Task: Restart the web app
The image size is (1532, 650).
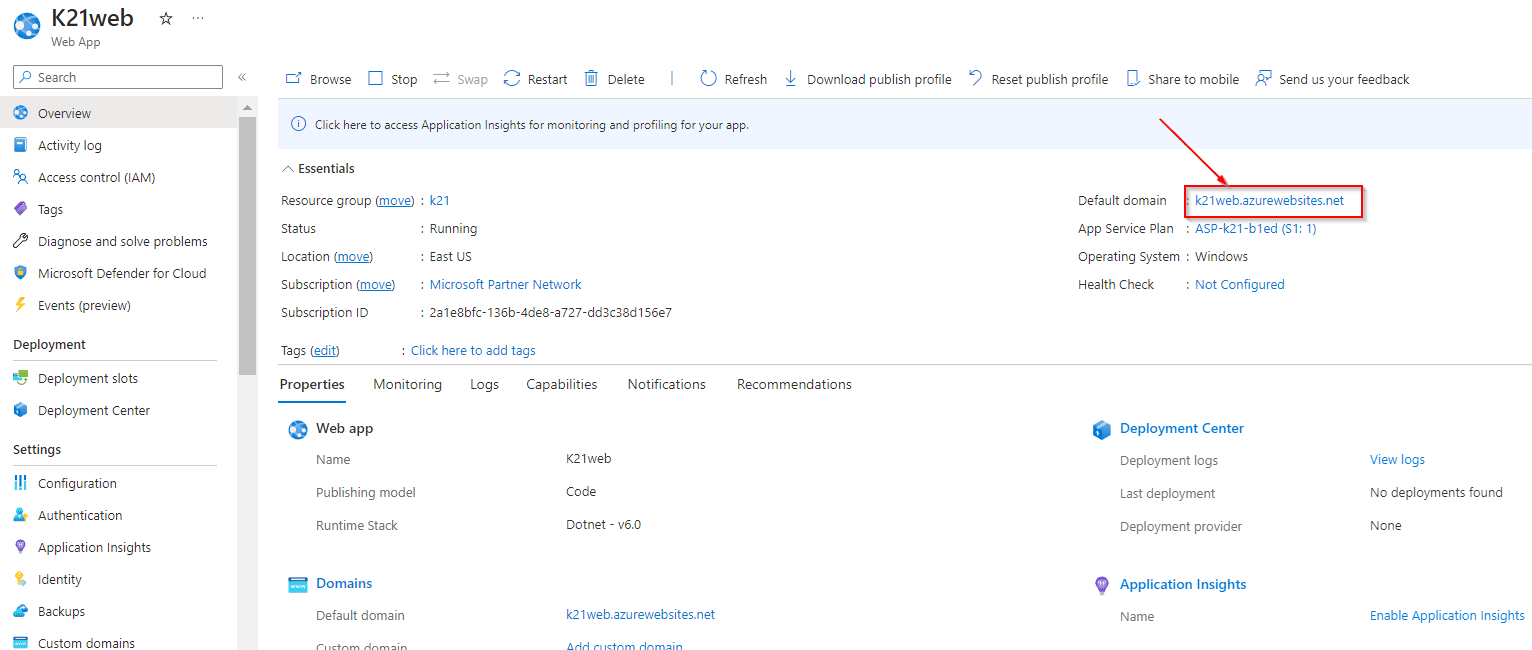Action: [x=534, y=78]
